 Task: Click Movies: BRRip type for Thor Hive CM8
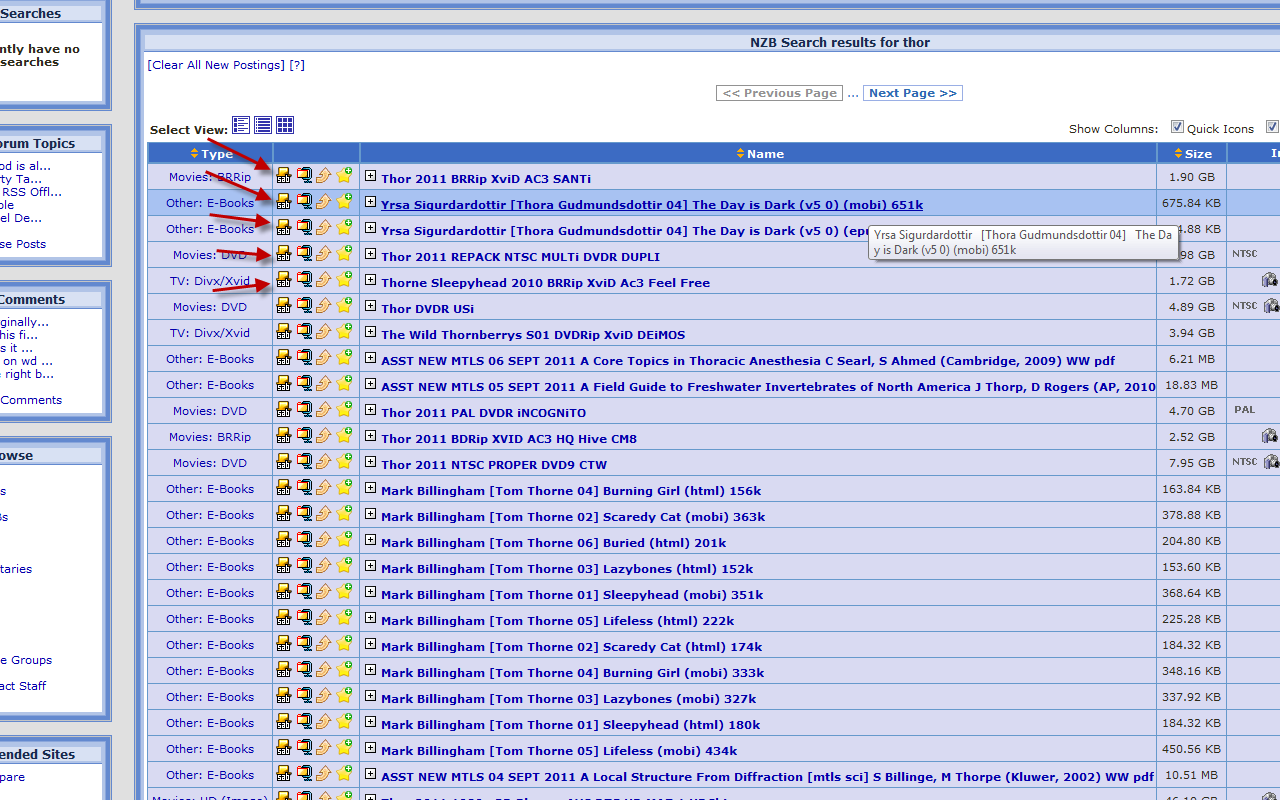tap(210, 437)
